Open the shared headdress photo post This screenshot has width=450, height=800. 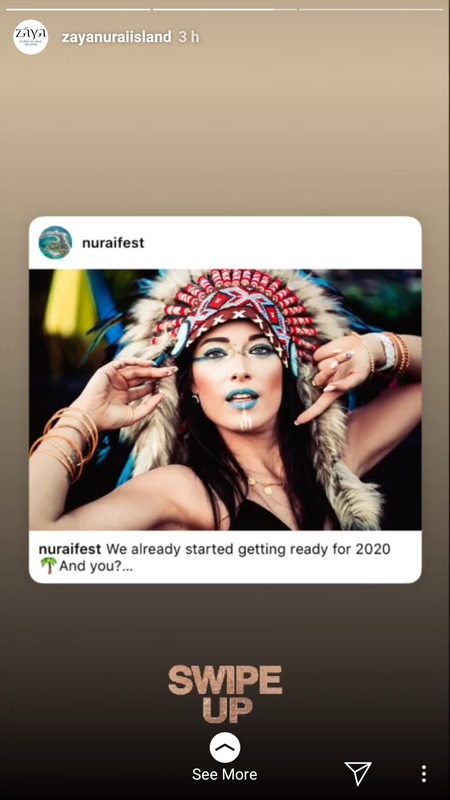coord(225,399)
